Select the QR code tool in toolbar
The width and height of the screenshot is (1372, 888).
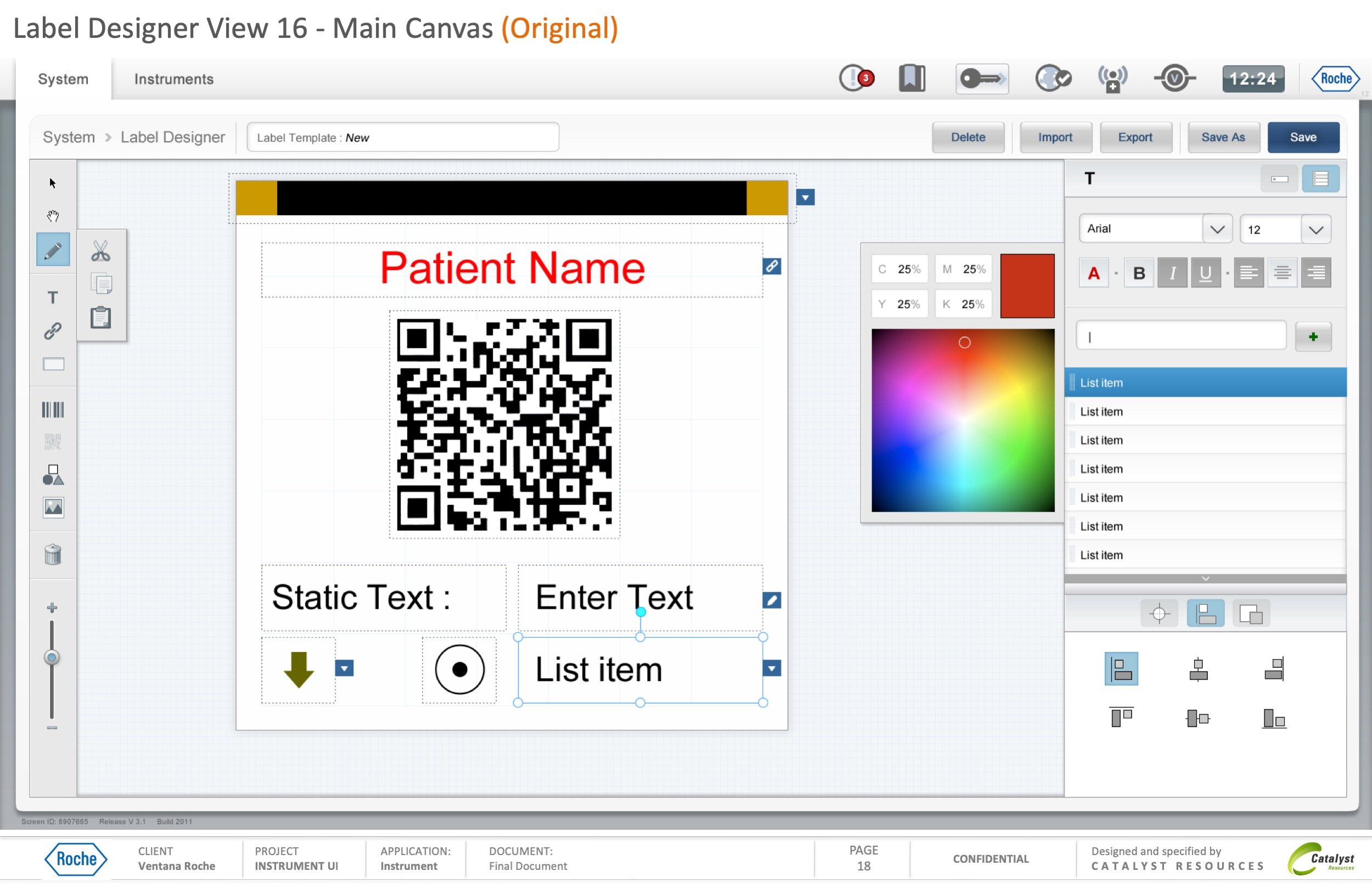click(x=53, y=442)
